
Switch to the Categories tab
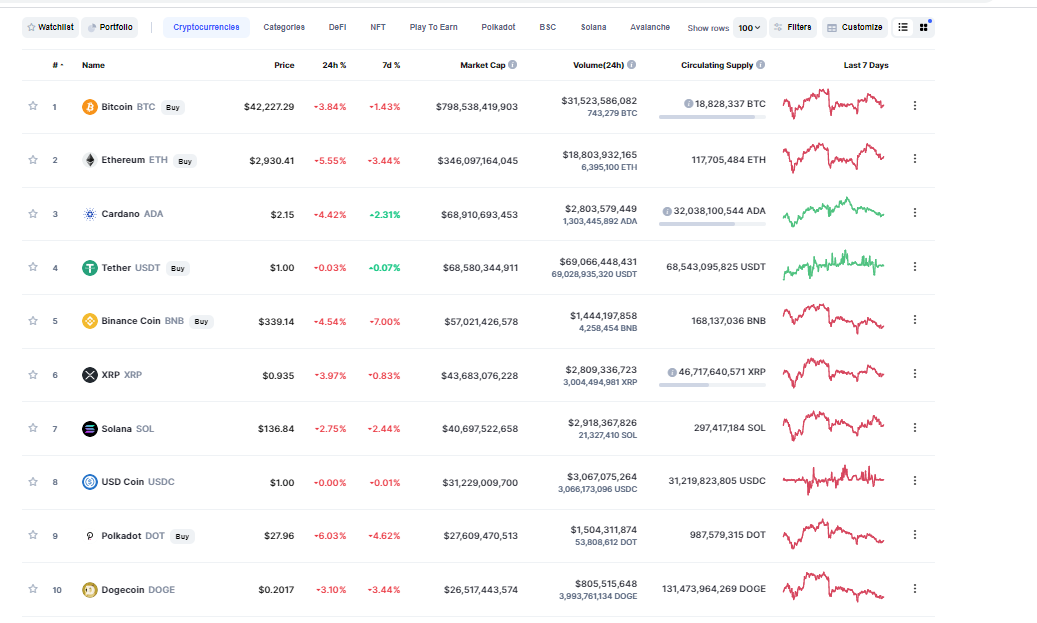coord(284,27)
